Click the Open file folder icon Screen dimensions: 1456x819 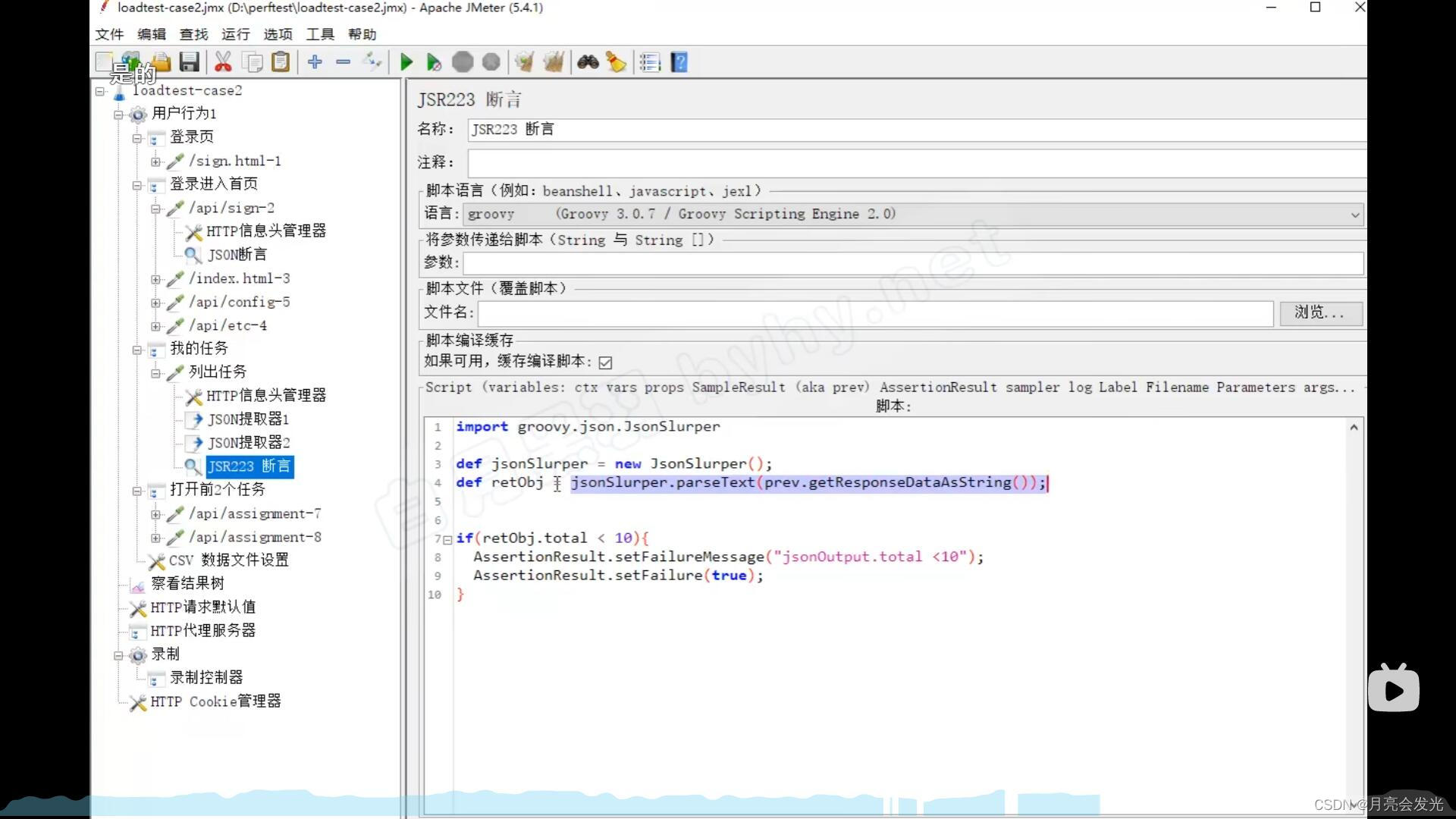(160, 62)
